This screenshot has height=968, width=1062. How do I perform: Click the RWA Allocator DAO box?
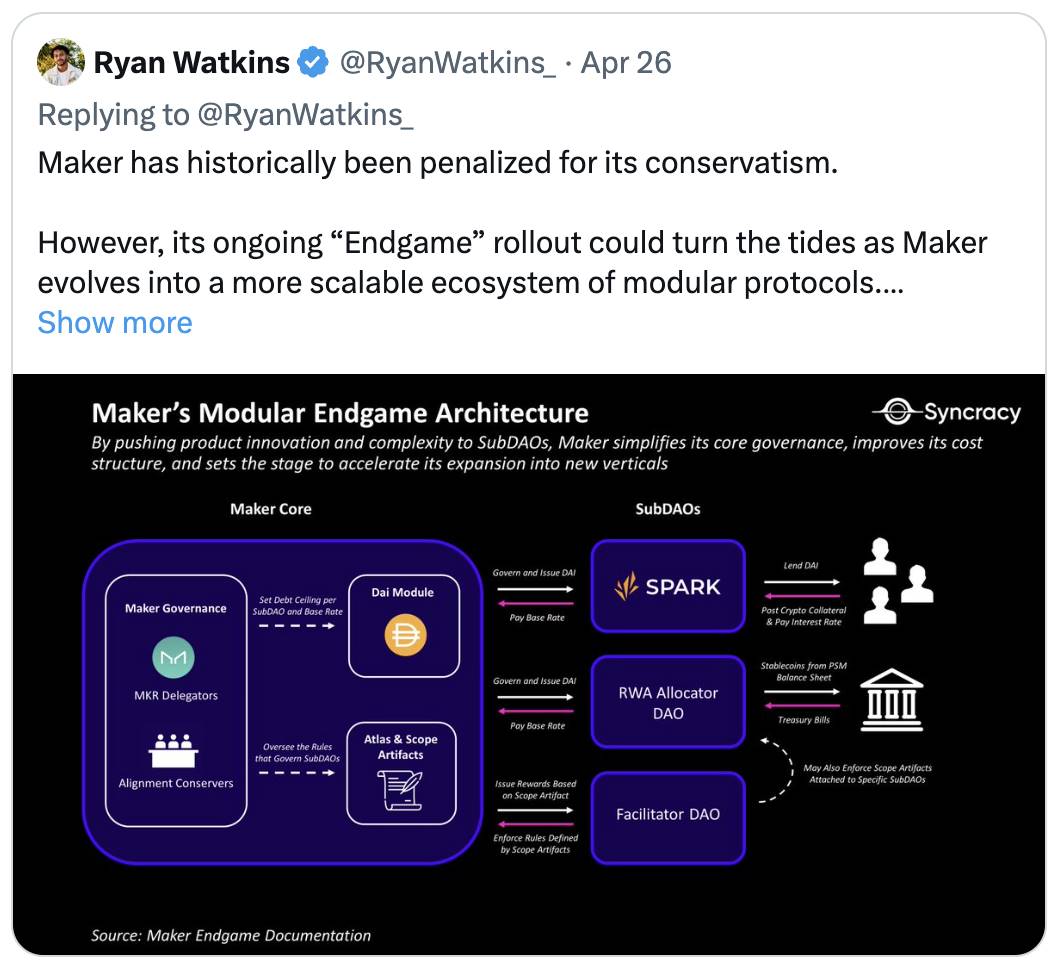tap(668, 702)
